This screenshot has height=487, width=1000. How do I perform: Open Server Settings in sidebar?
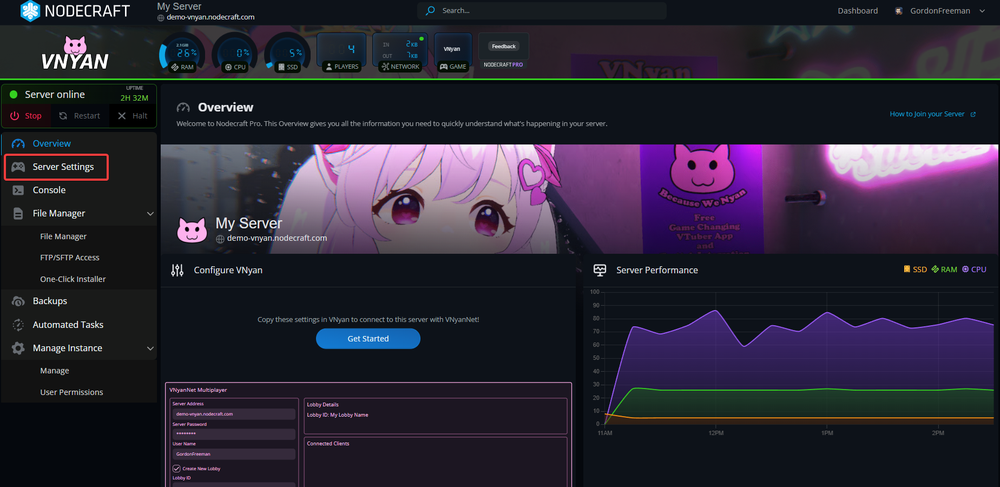(56, 167)
